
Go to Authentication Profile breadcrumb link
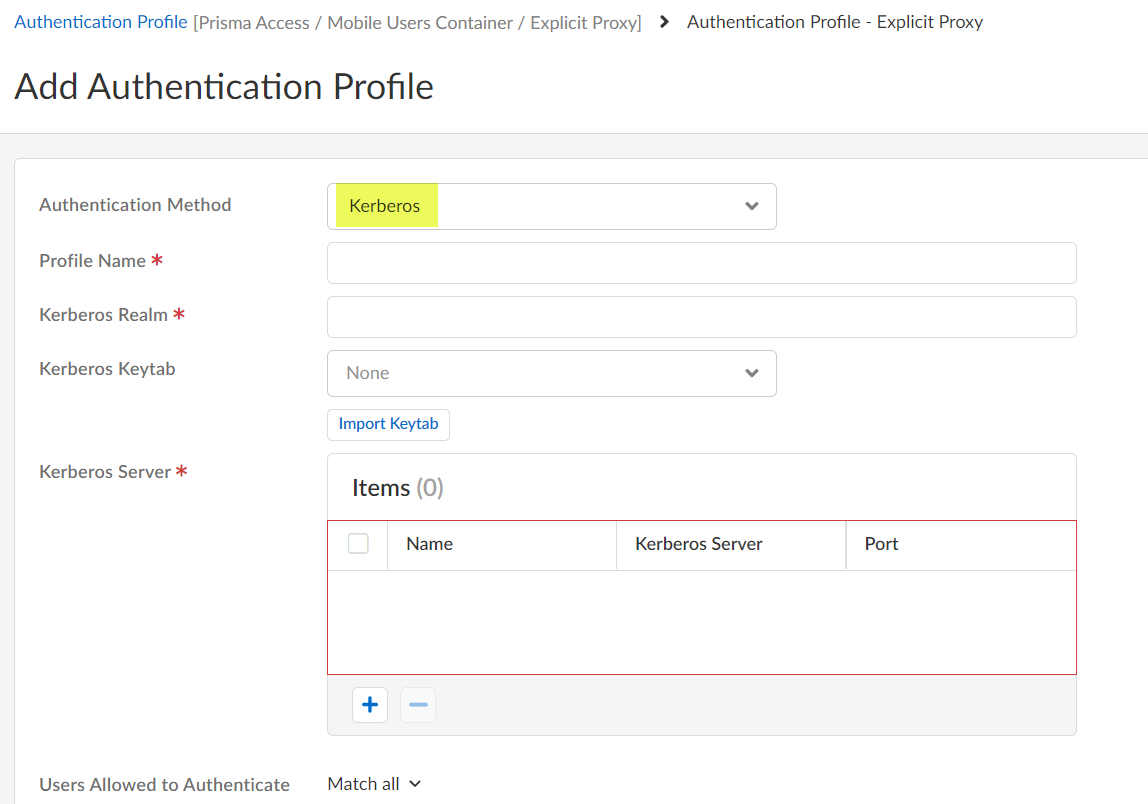point(101,22)
